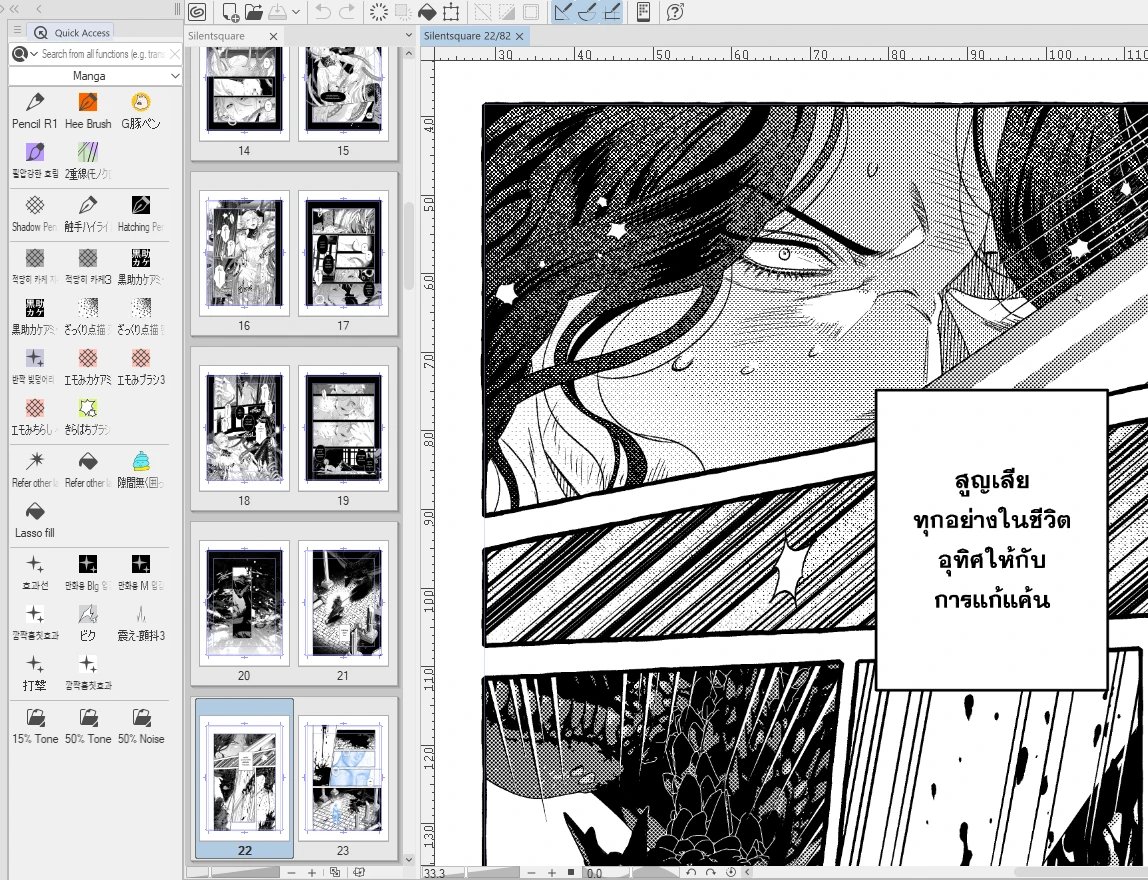Screen dimensions: 1148x880
Task: Select the ビク effect brush
Action: [88, 623]
